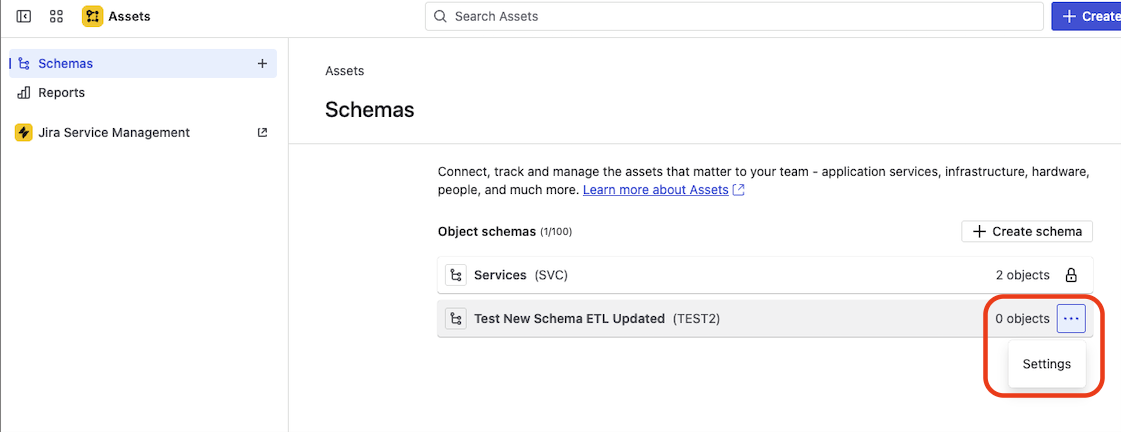Click the Jira Service Management lightning icon
The width and height of the screenshot is (1121, 432).
point(24,133)
